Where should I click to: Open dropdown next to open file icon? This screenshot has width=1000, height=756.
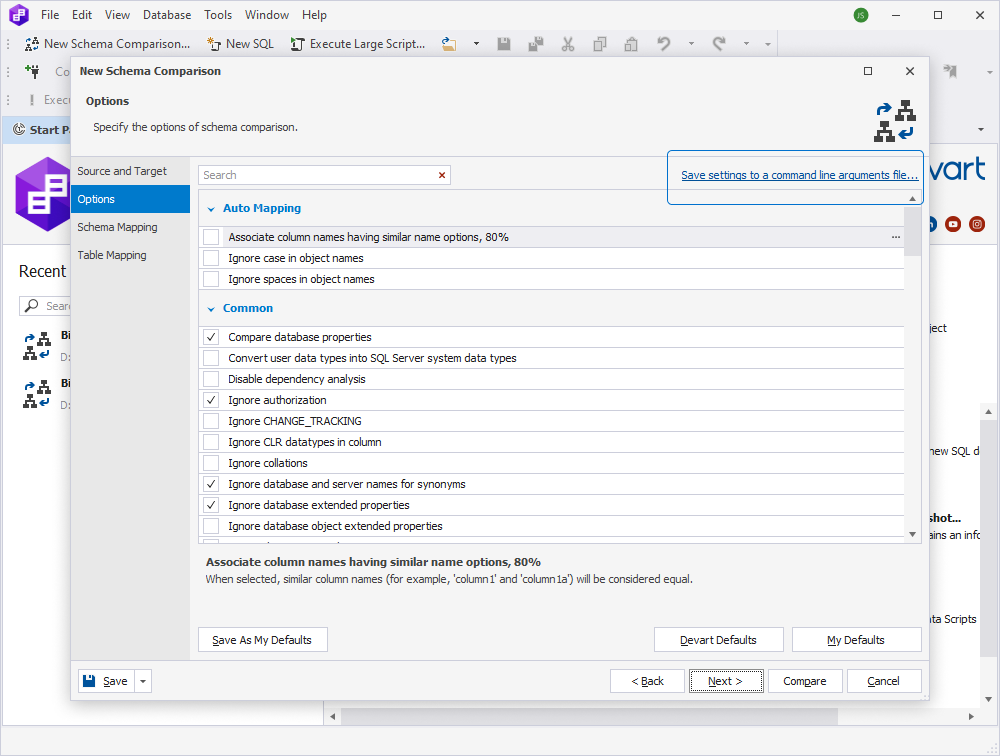point(476,44)
